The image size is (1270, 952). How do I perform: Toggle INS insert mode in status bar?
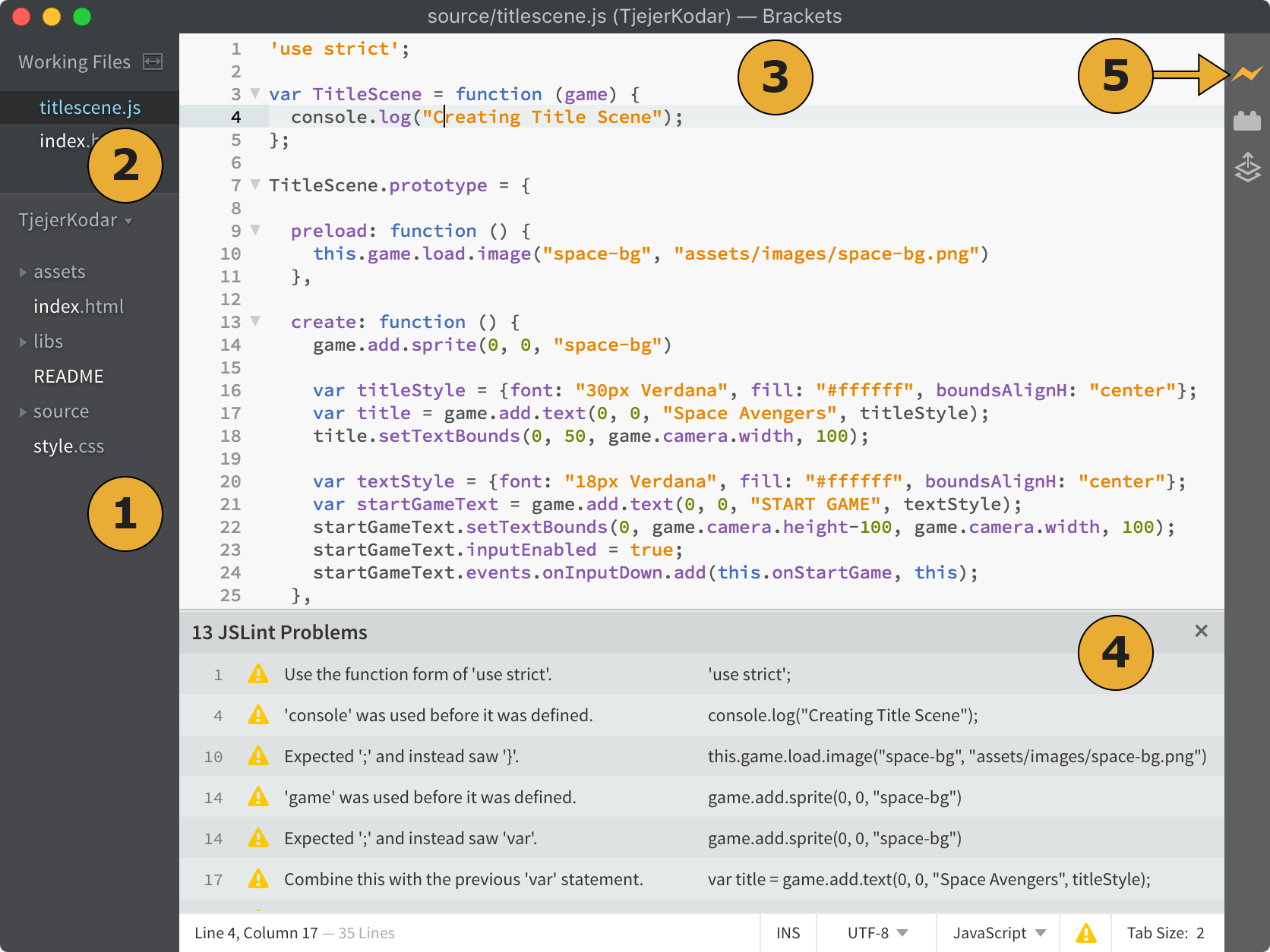point(788,933)
